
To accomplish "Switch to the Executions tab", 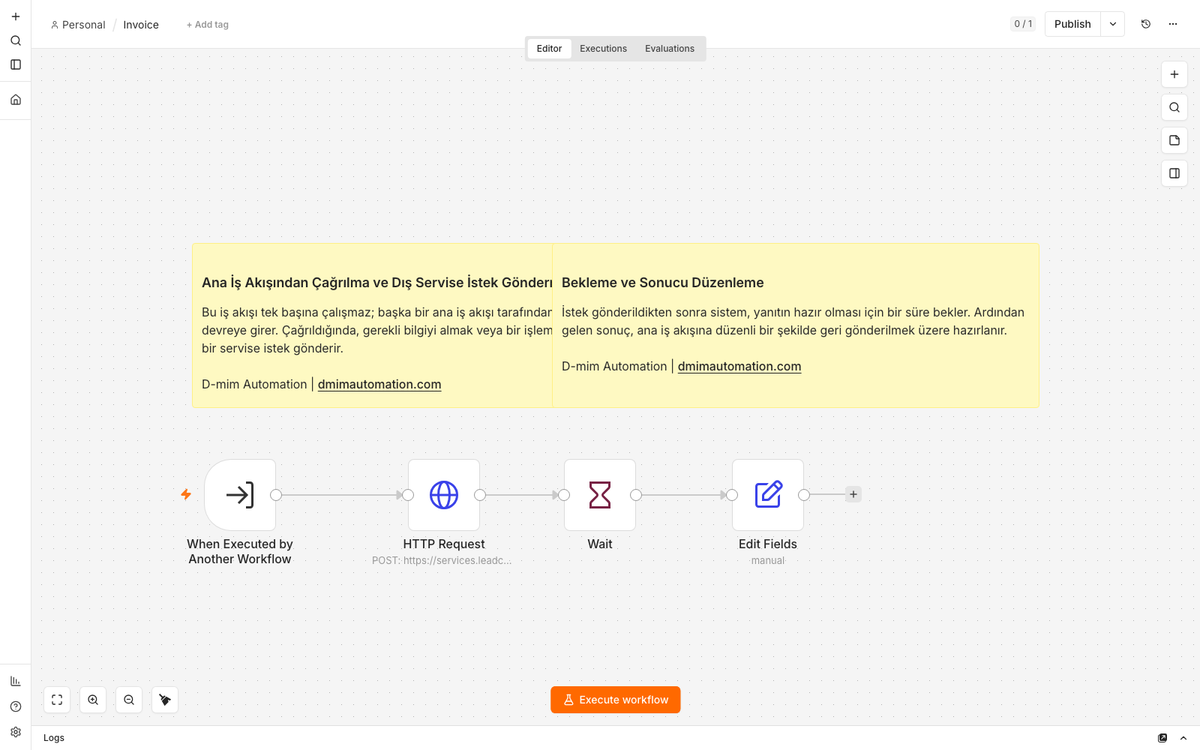I will tap(603, 48).
